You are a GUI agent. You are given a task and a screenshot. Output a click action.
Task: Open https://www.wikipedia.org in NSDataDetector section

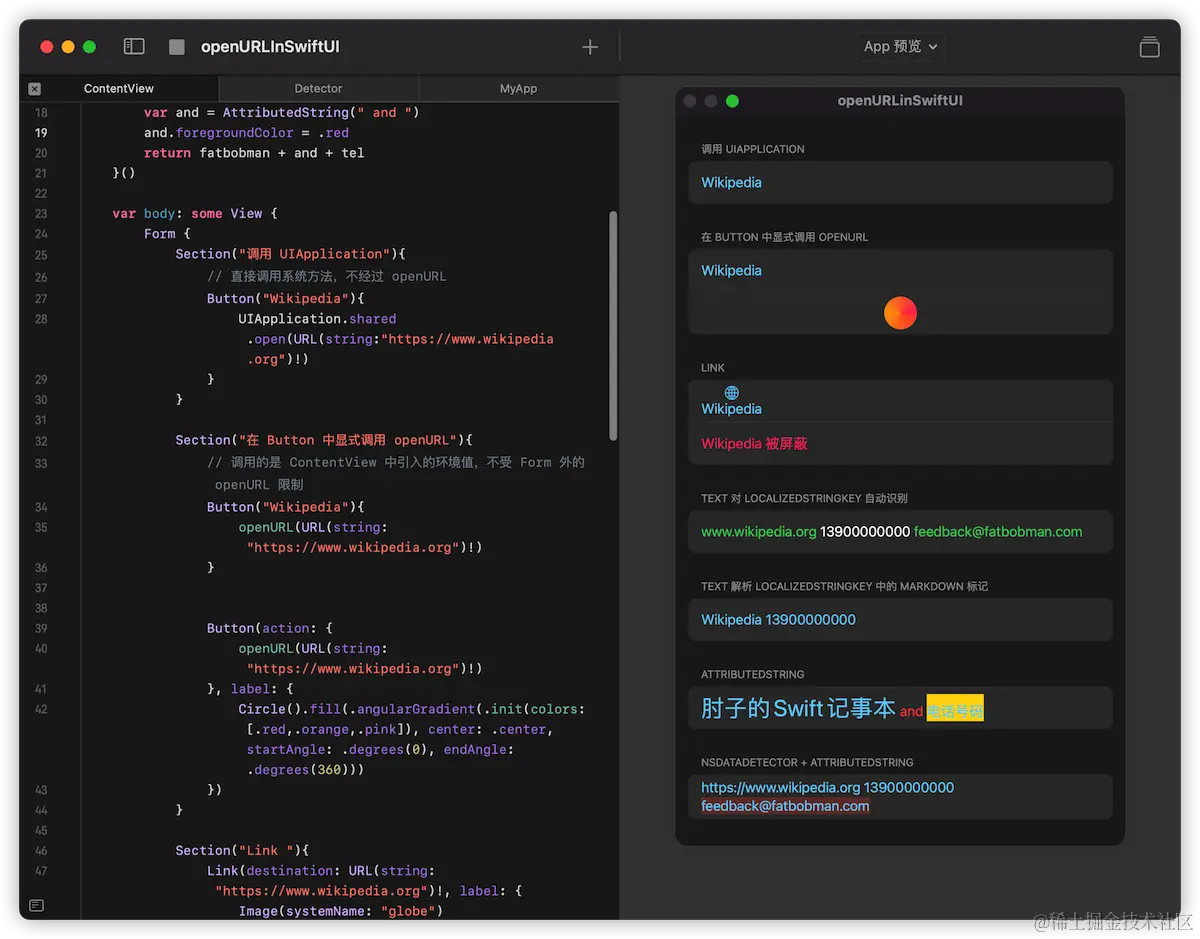(x=780, y=787)
